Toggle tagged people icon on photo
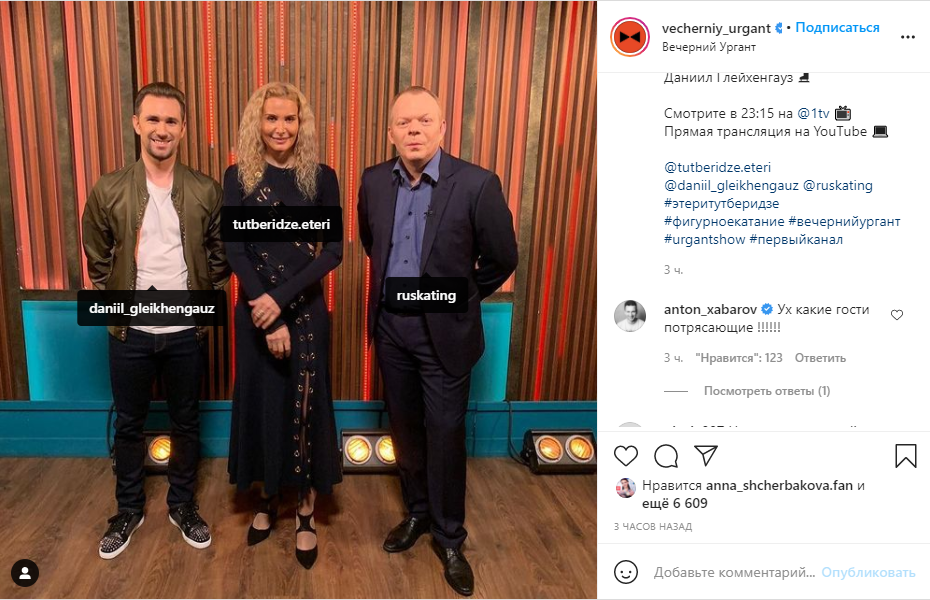The width and height of the screenshot is (930, 600). coord(25,573)
